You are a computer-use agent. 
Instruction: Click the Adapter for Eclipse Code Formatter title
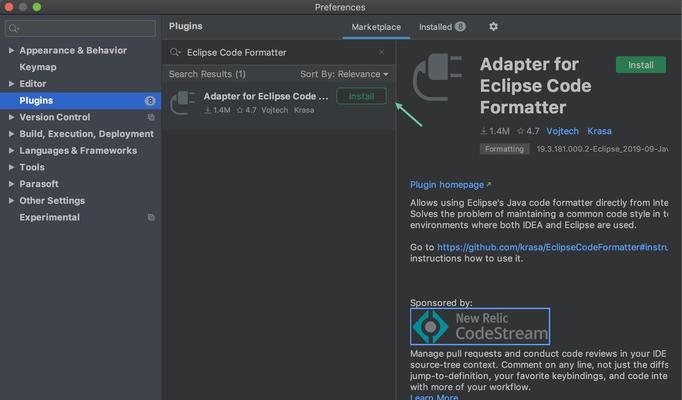pos(535,86)
